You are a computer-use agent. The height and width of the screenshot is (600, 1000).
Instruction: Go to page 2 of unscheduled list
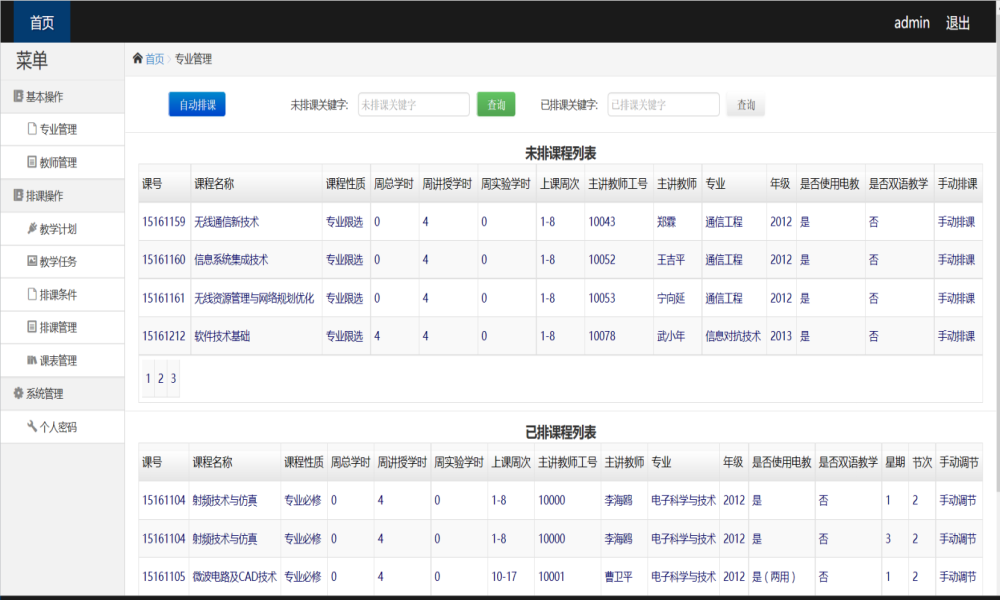pyautogui.click(x=161, y=378)
